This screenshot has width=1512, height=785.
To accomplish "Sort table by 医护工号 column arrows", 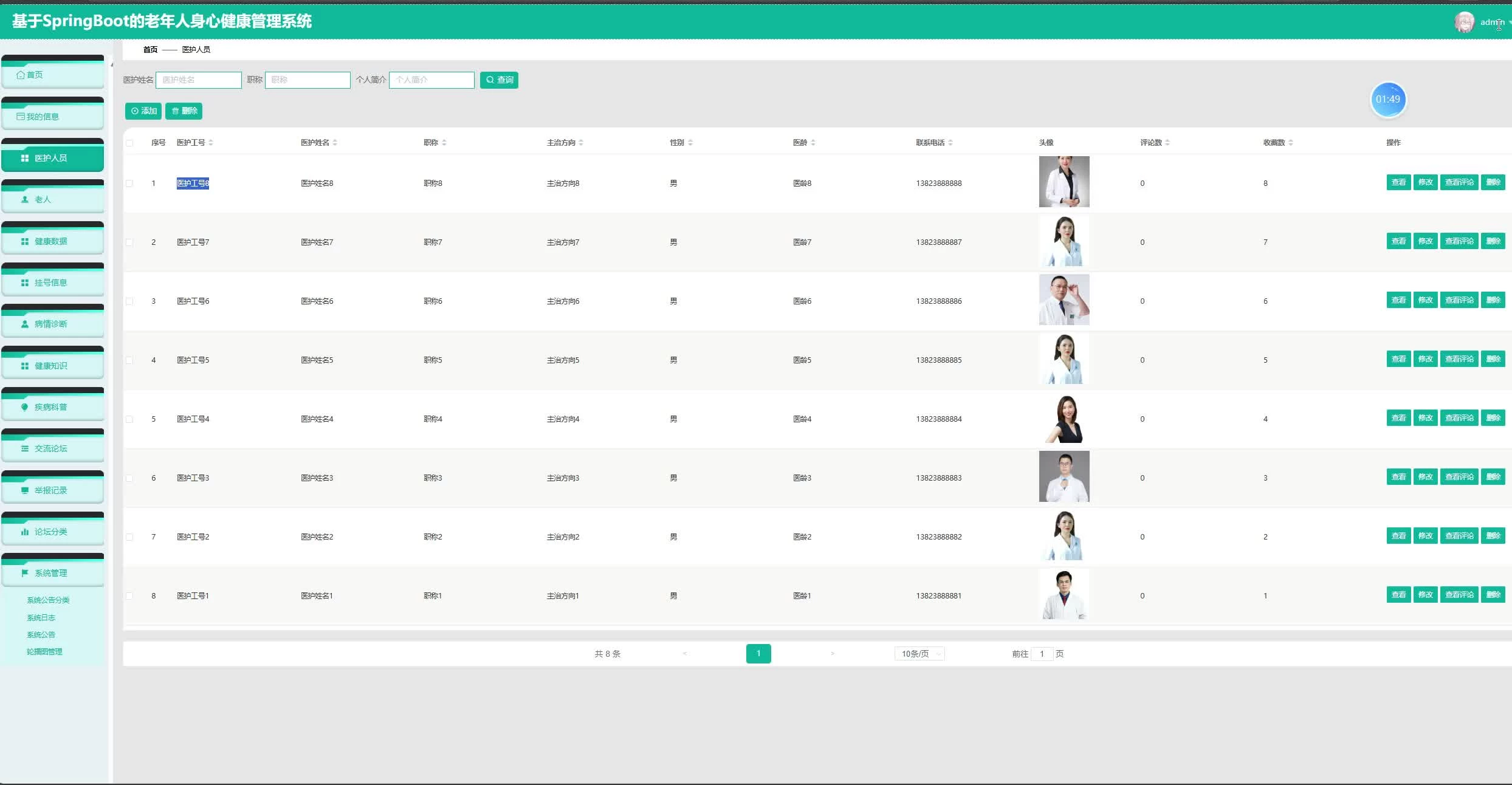I will pyautogui.click(x=211, y=143).
